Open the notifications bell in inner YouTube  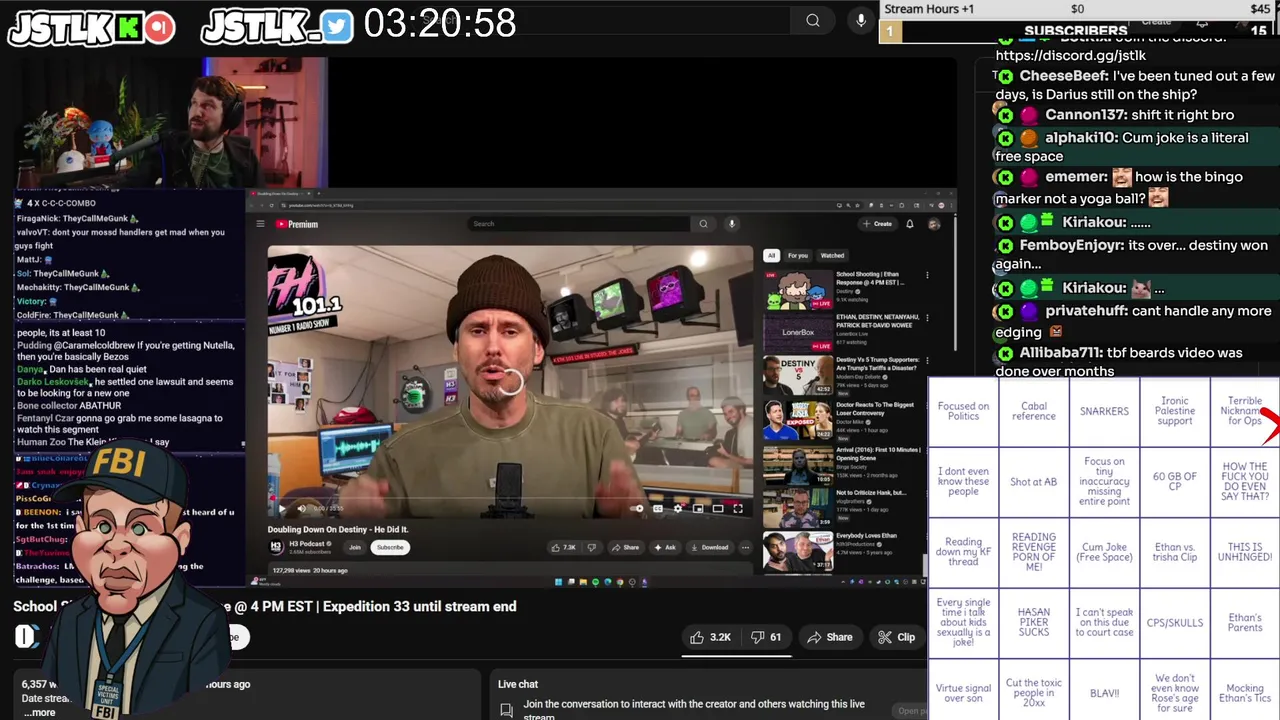tap(910, 224)
